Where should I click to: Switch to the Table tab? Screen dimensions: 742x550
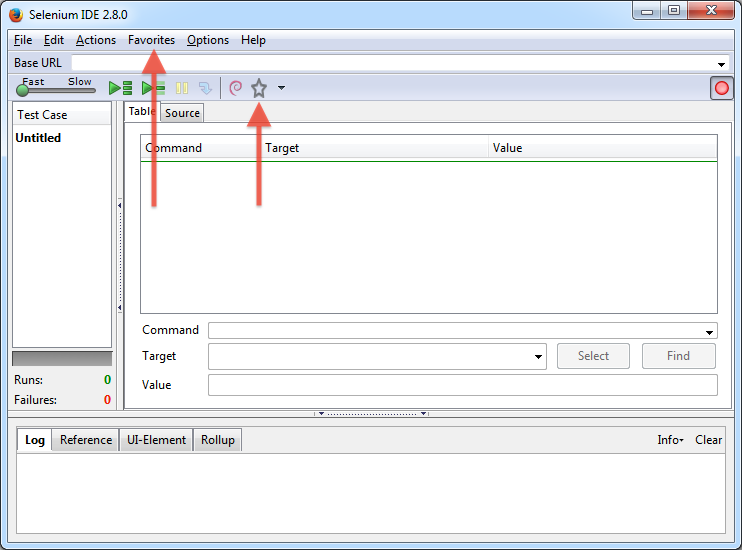click(142, 111)
